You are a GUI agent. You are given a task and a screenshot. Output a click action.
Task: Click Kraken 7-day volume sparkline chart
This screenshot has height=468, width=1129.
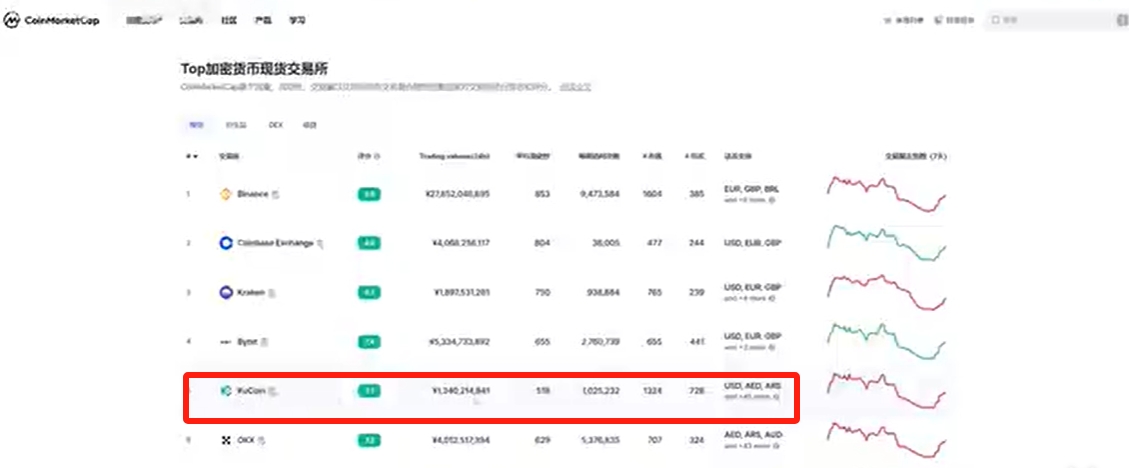pyautogui.click(x=886, y=292)
